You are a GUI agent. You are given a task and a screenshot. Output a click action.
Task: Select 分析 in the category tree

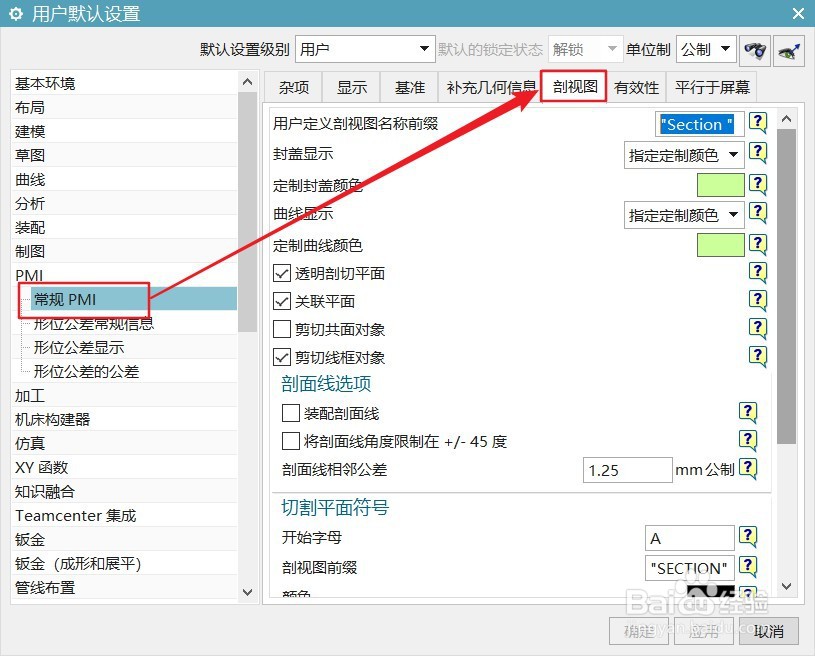(125, 203)
